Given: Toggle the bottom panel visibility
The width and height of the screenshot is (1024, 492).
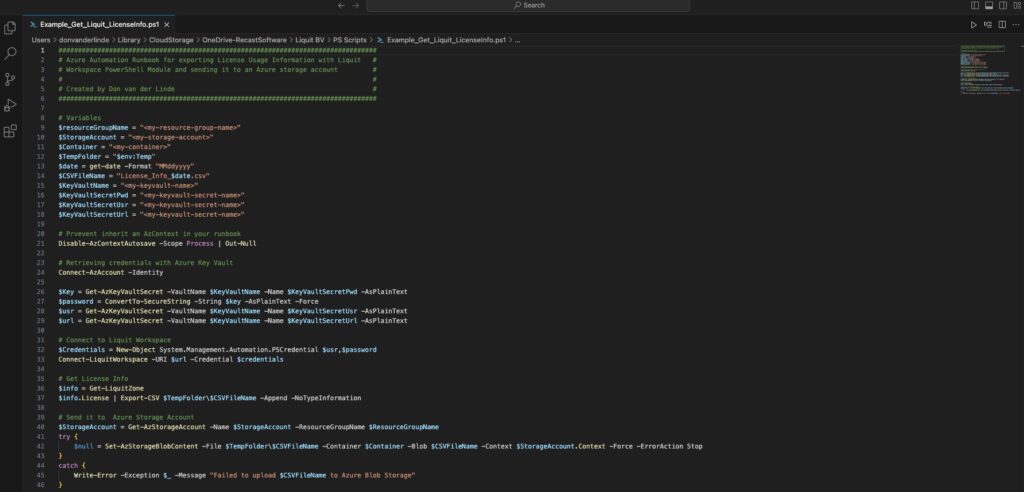Looking at the screenshot, I should pyautogui.click(x=988, y=5).
